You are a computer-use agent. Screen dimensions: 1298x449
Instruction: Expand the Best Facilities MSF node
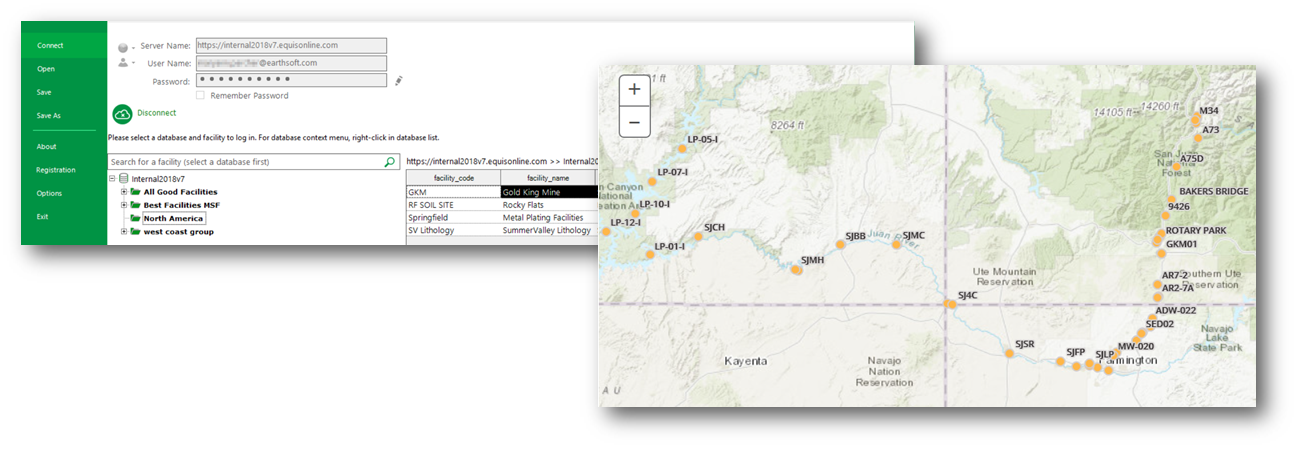[x=123, y=205]
